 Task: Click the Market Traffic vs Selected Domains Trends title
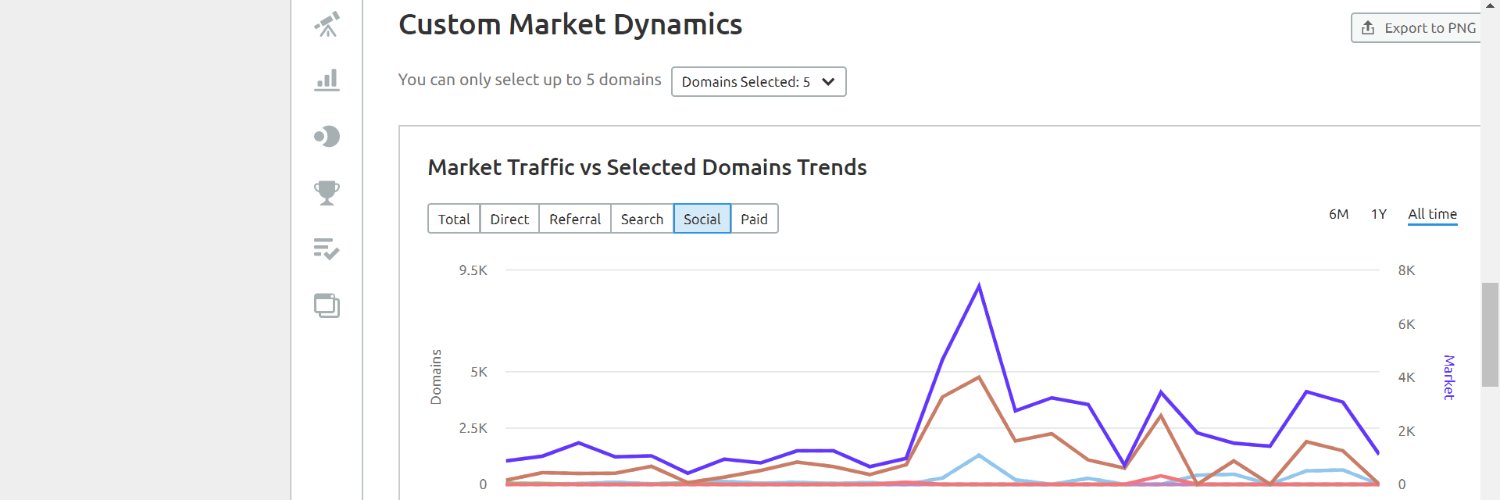point(647,167)
